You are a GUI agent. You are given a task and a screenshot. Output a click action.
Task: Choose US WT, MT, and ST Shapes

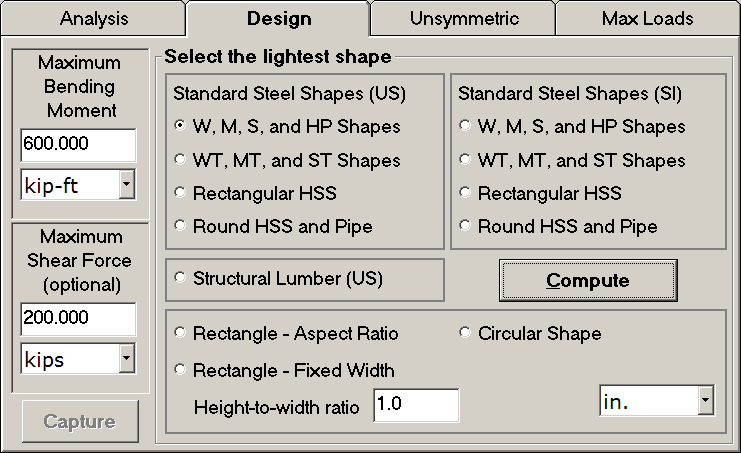coord(180,160)
